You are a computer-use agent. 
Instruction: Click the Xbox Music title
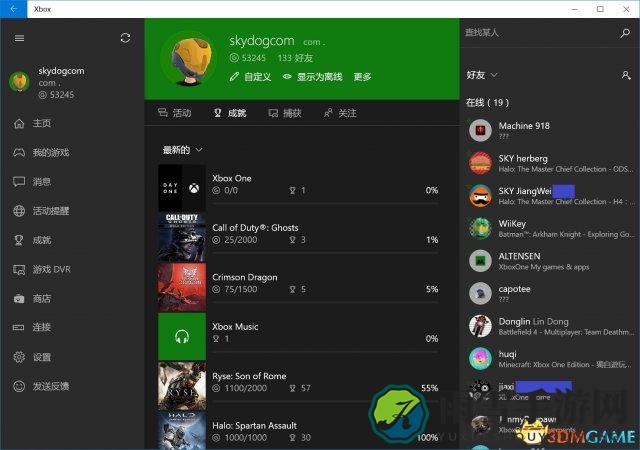point(235,327)
